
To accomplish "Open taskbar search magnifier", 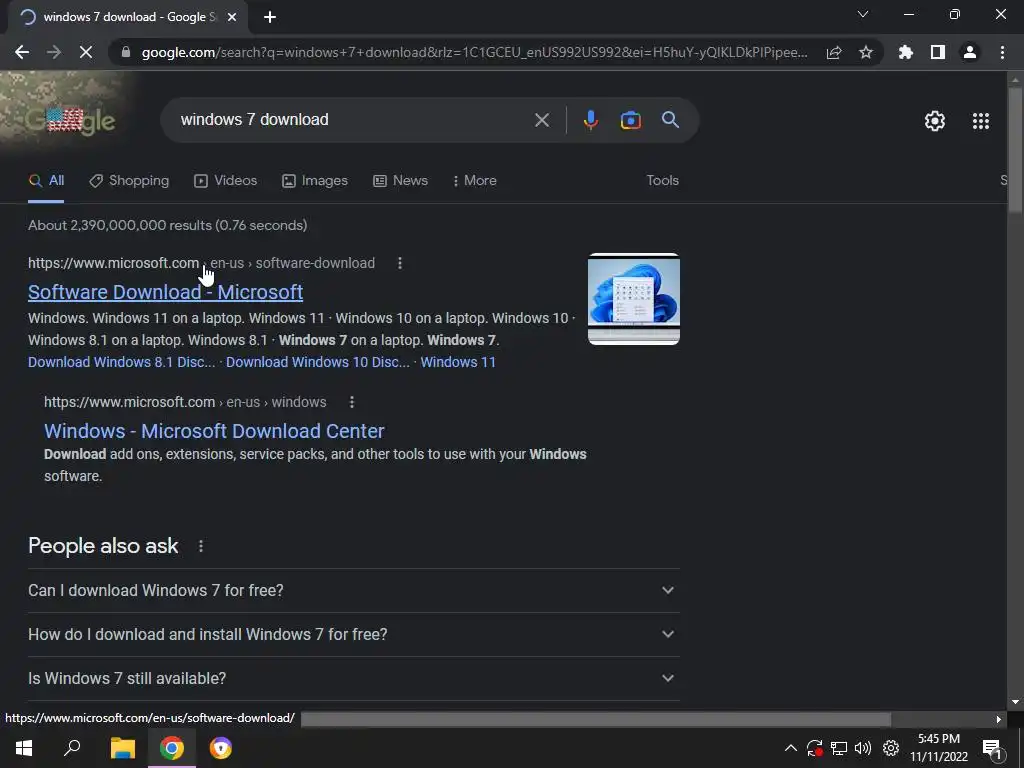I will [72, 748].
